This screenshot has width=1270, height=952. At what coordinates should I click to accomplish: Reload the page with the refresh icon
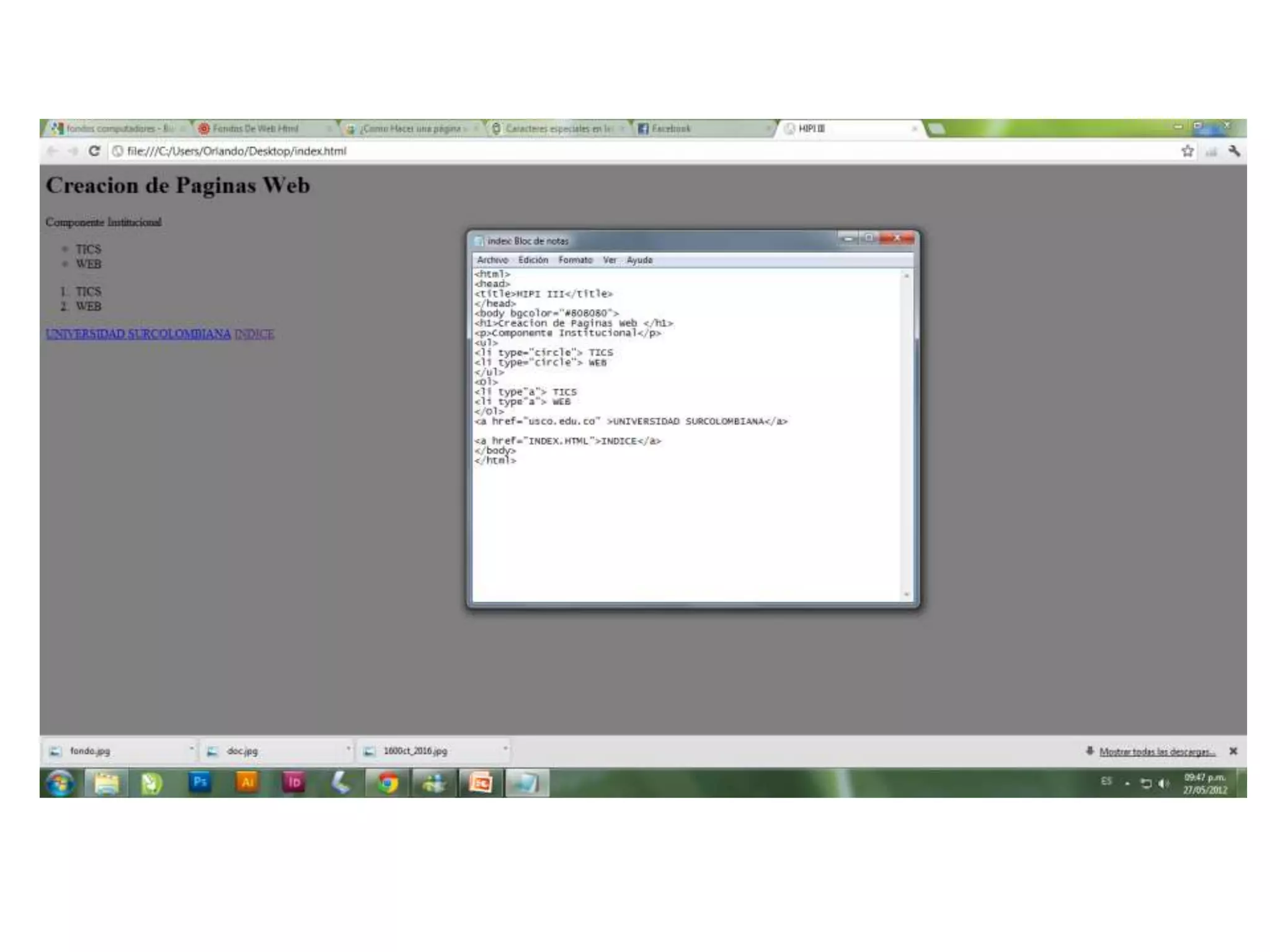click(x=94, y=151)
